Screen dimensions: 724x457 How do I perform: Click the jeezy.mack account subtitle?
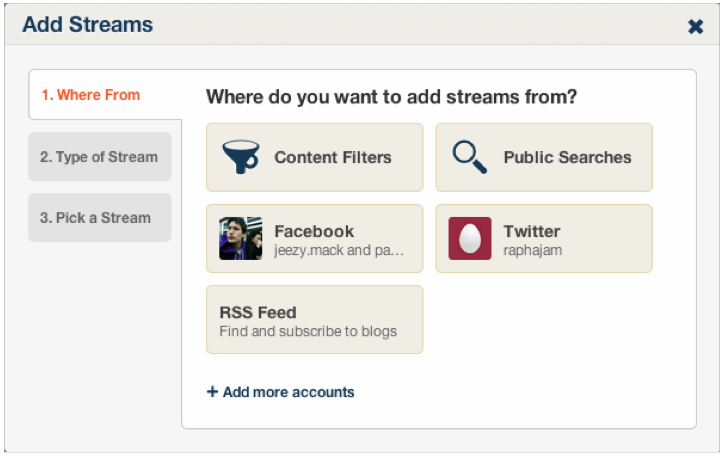339,250
